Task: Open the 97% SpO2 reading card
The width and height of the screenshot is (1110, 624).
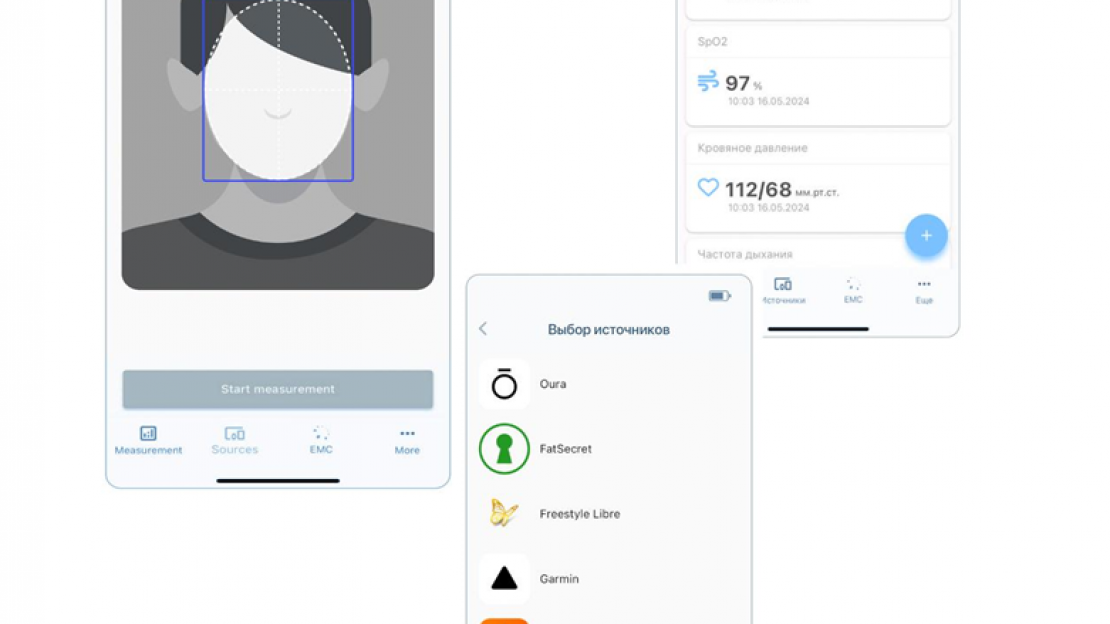Action: coord(817,88)
